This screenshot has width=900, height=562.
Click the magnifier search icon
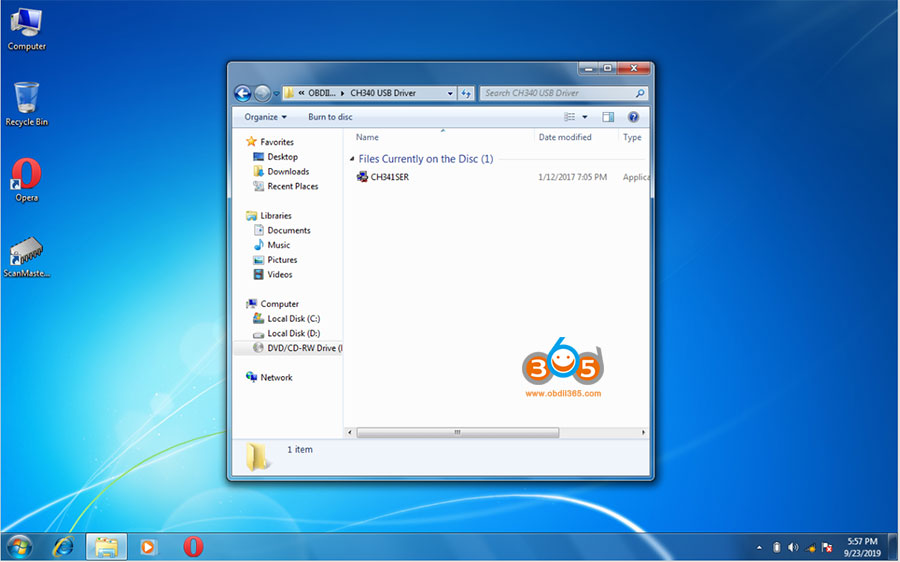point(640,93)
